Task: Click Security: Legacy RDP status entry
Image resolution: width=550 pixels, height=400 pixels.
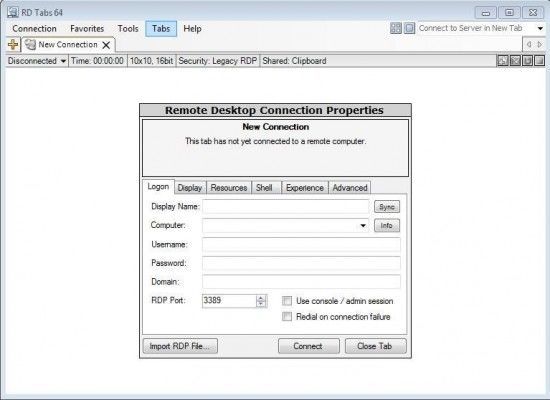Action: 217,61
